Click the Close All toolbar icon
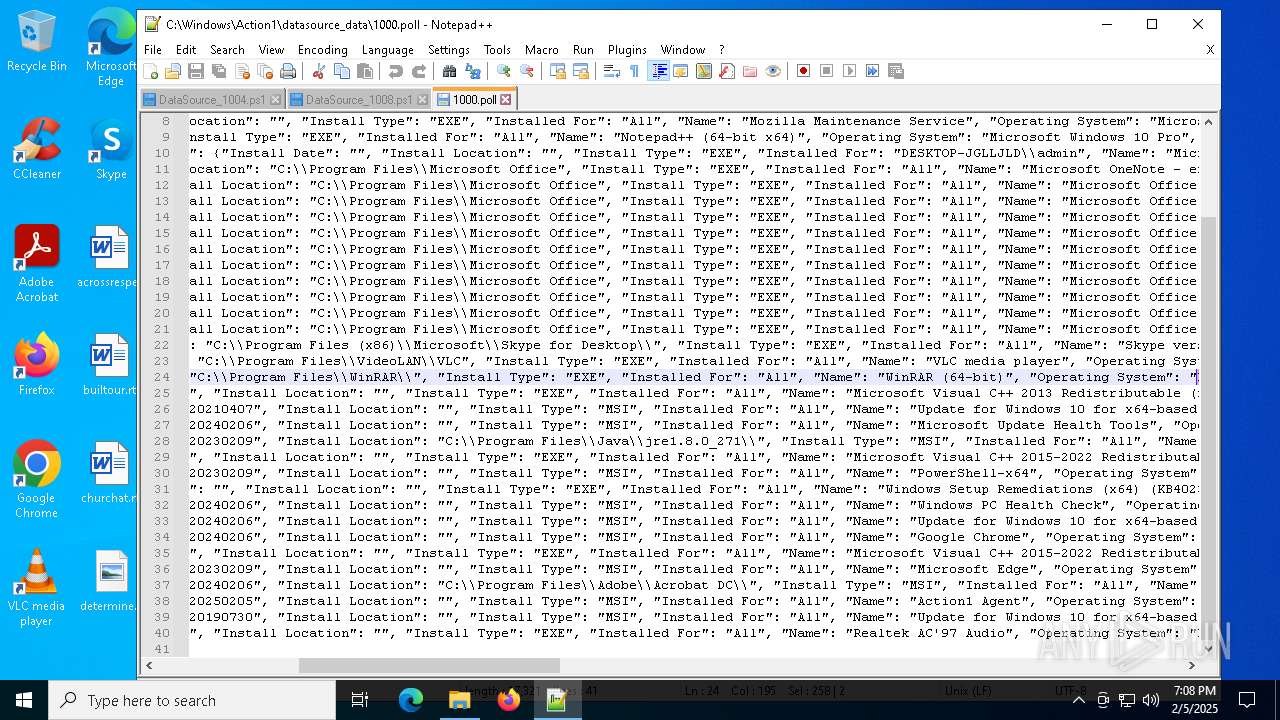Viewport: 1280px width, 720px height. (265, 71)
